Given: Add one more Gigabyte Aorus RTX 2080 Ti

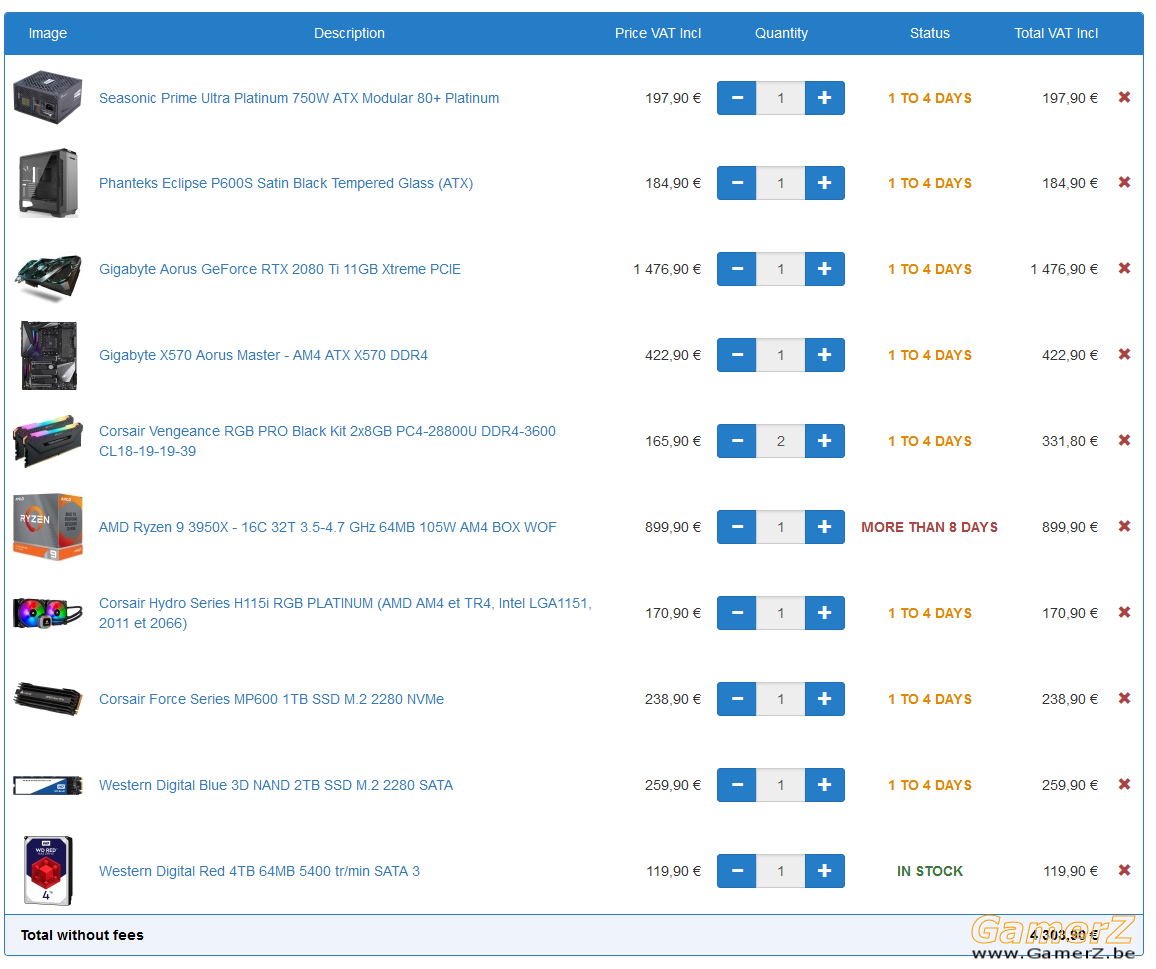Looking at the screenshot, I should (824, 269).
